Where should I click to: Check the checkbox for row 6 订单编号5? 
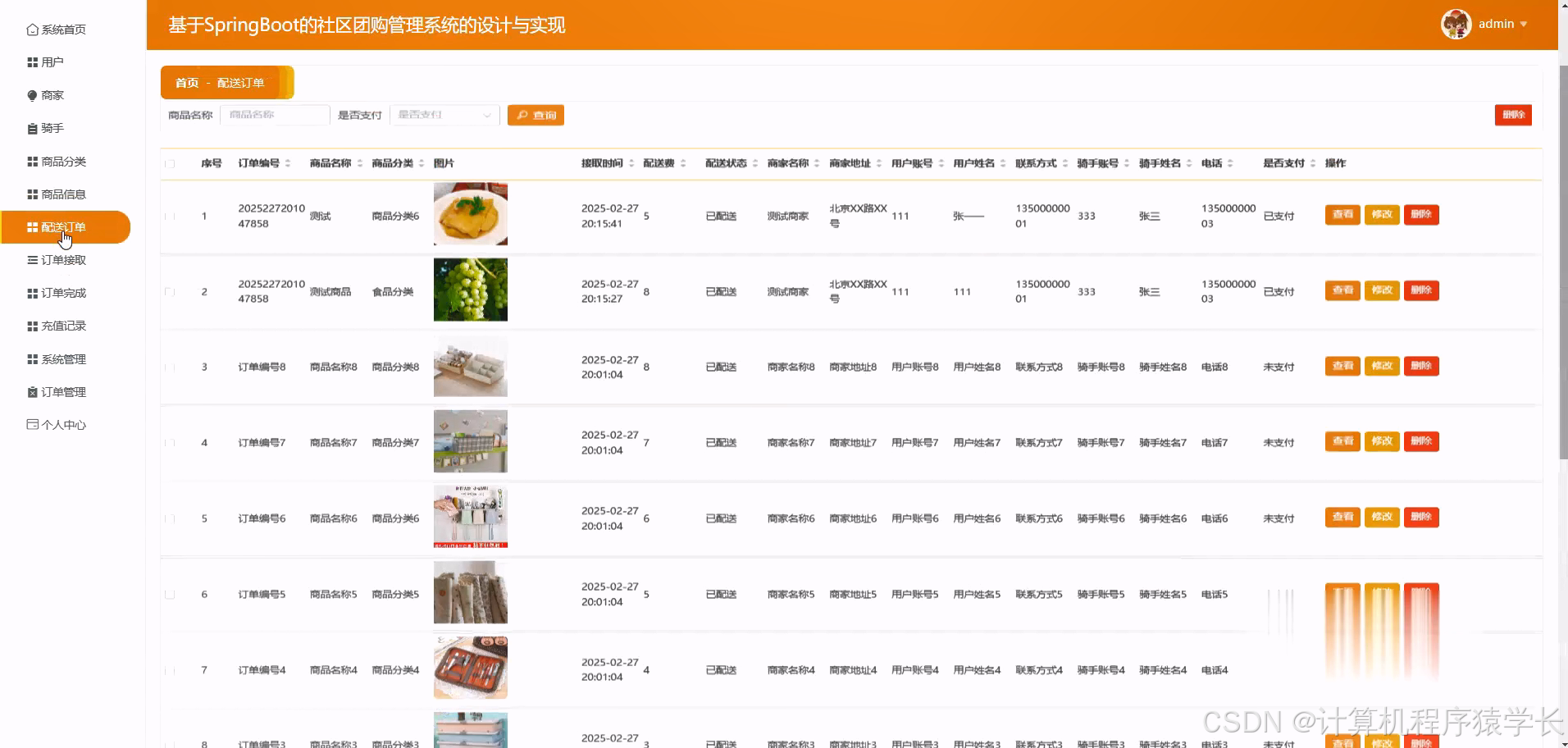[x=170, y=595]
